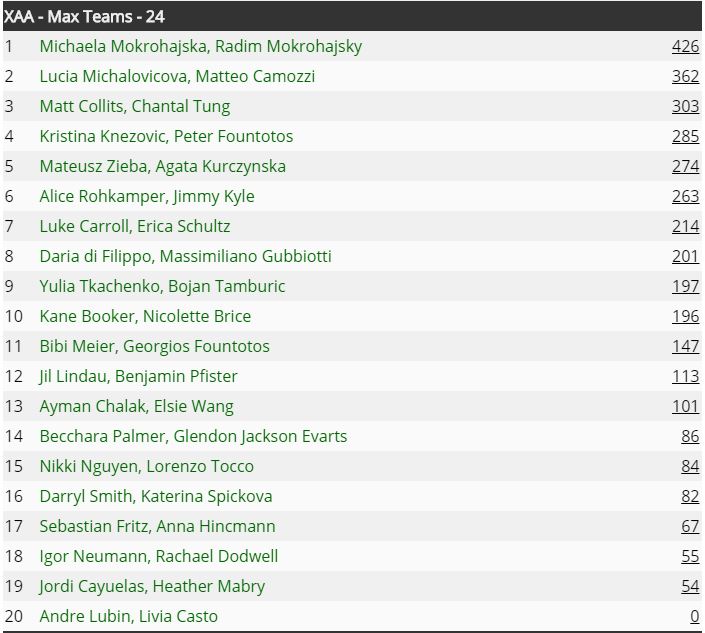Click the 0 score for Andre Lubin
This screenshot has width=705, height=633.
click(695, 616)
